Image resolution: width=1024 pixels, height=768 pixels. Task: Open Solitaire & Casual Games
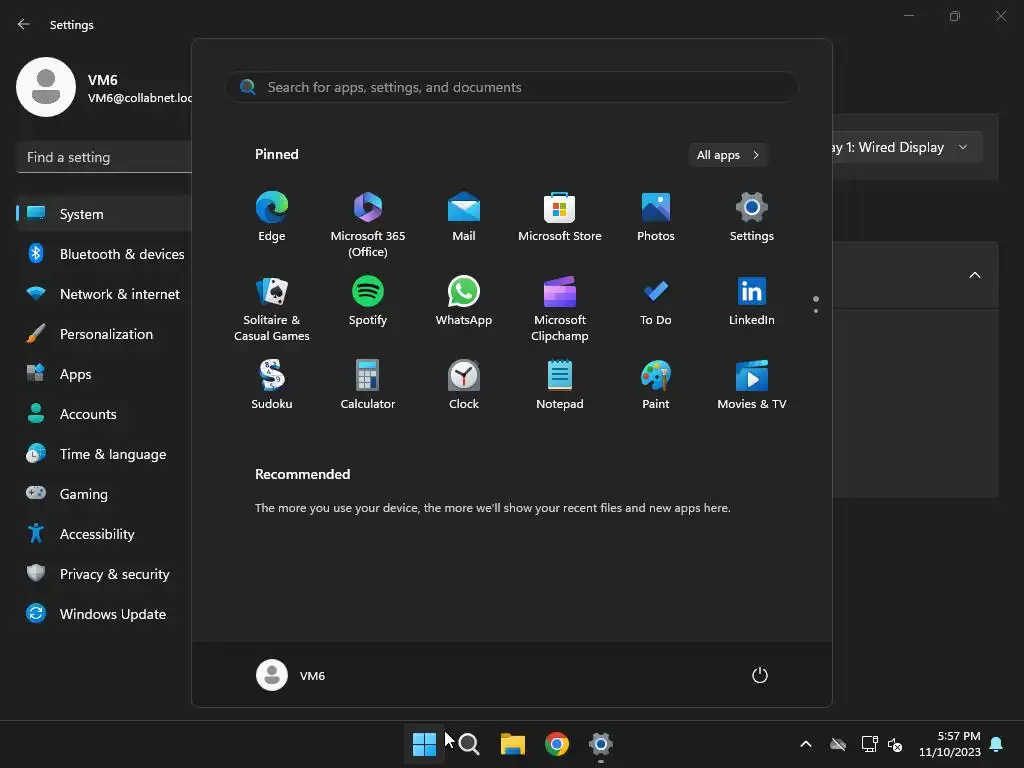272,308
